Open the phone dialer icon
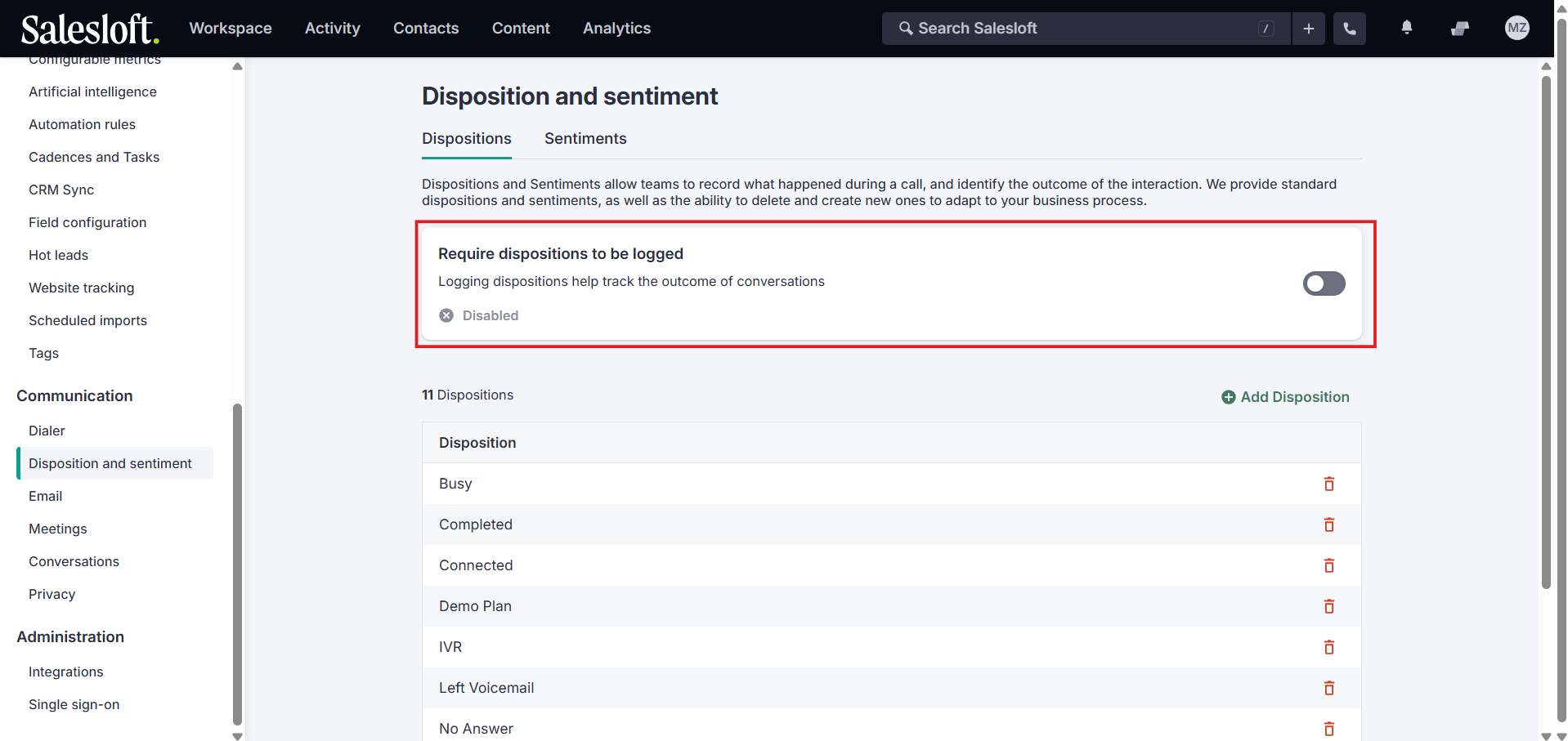1568x741 pixels. point(1350,29)
